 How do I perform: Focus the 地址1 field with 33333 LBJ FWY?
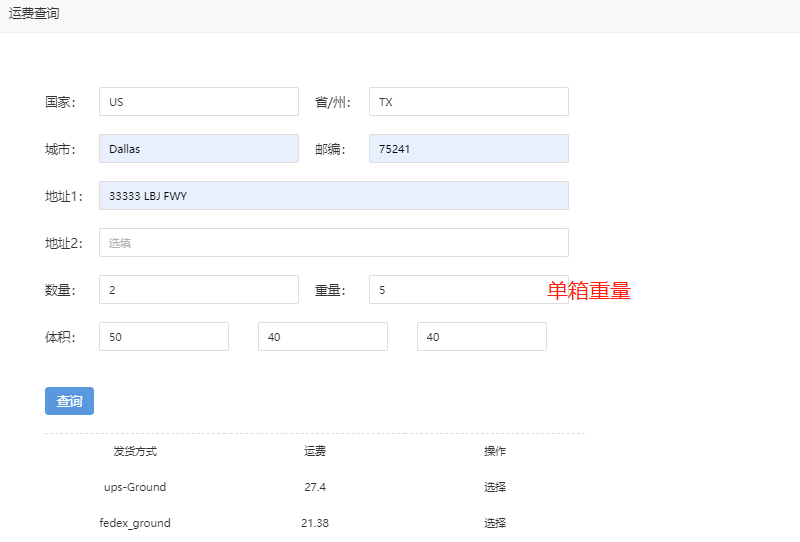333,195
